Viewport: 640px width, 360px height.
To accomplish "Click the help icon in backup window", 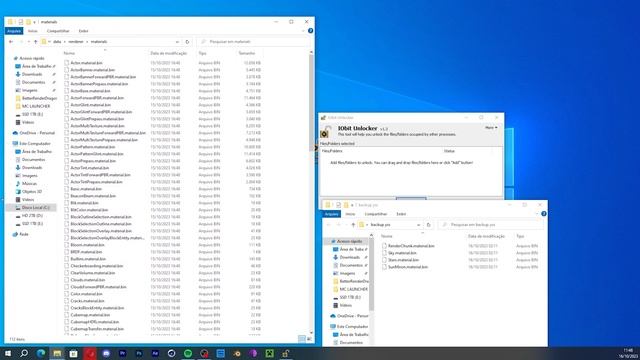I will click(544, 213).
